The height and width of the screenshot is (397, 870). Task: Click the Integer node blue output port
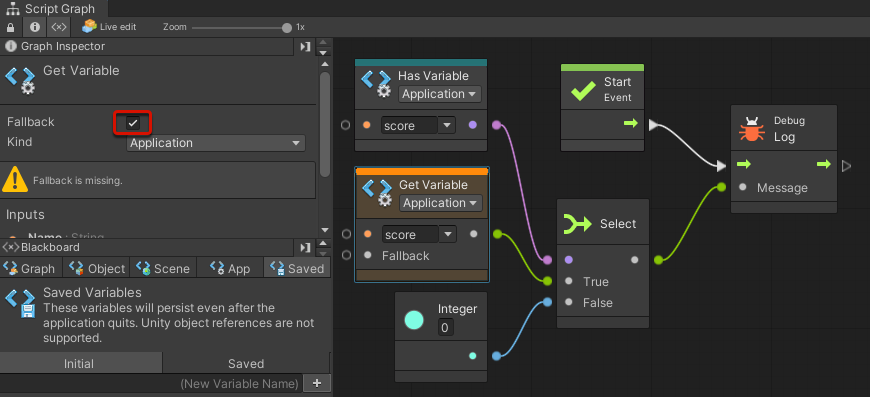497,356
